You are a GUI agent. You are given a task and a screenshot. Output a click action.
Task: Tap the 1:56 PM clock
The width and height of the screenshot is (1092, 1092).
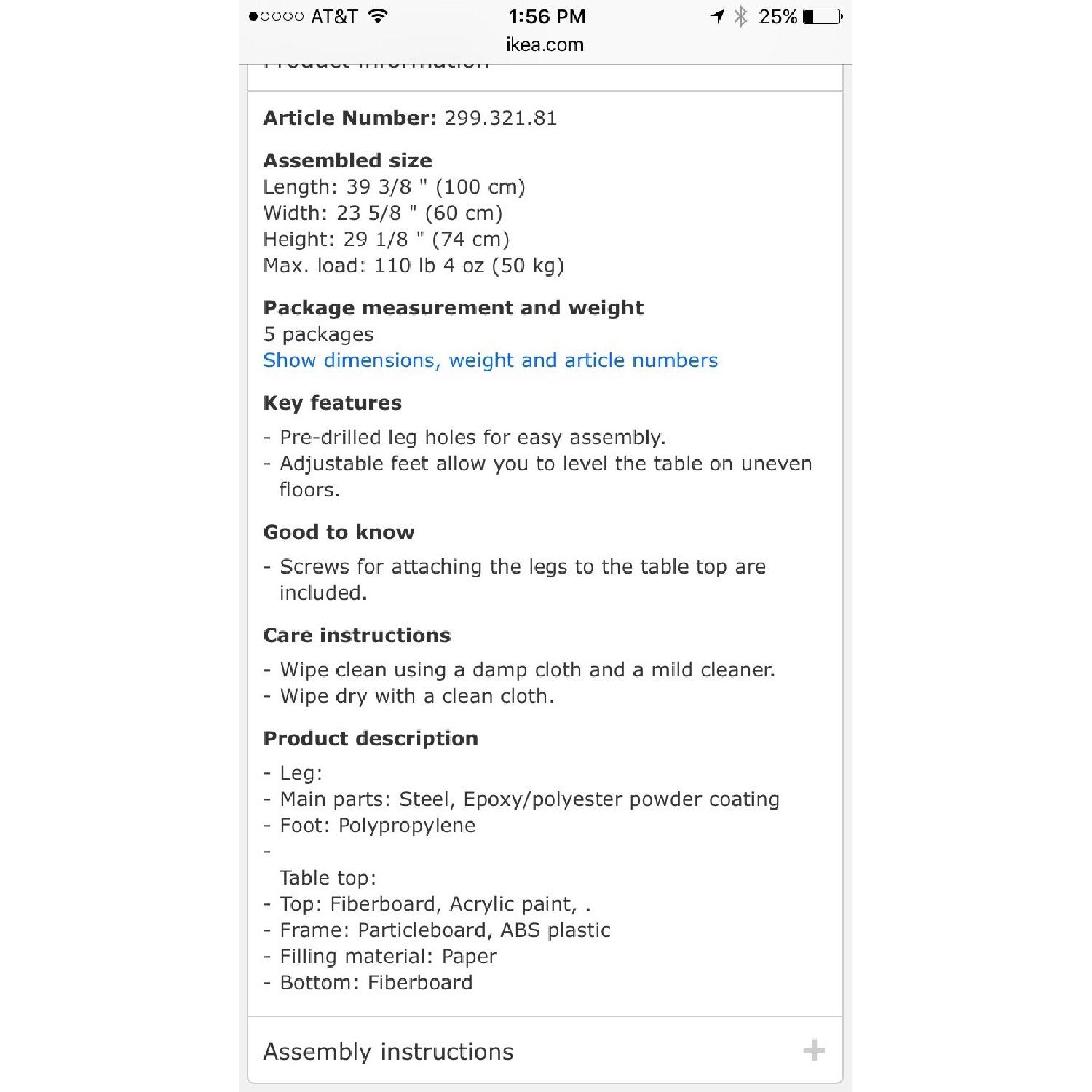(547, 16)
